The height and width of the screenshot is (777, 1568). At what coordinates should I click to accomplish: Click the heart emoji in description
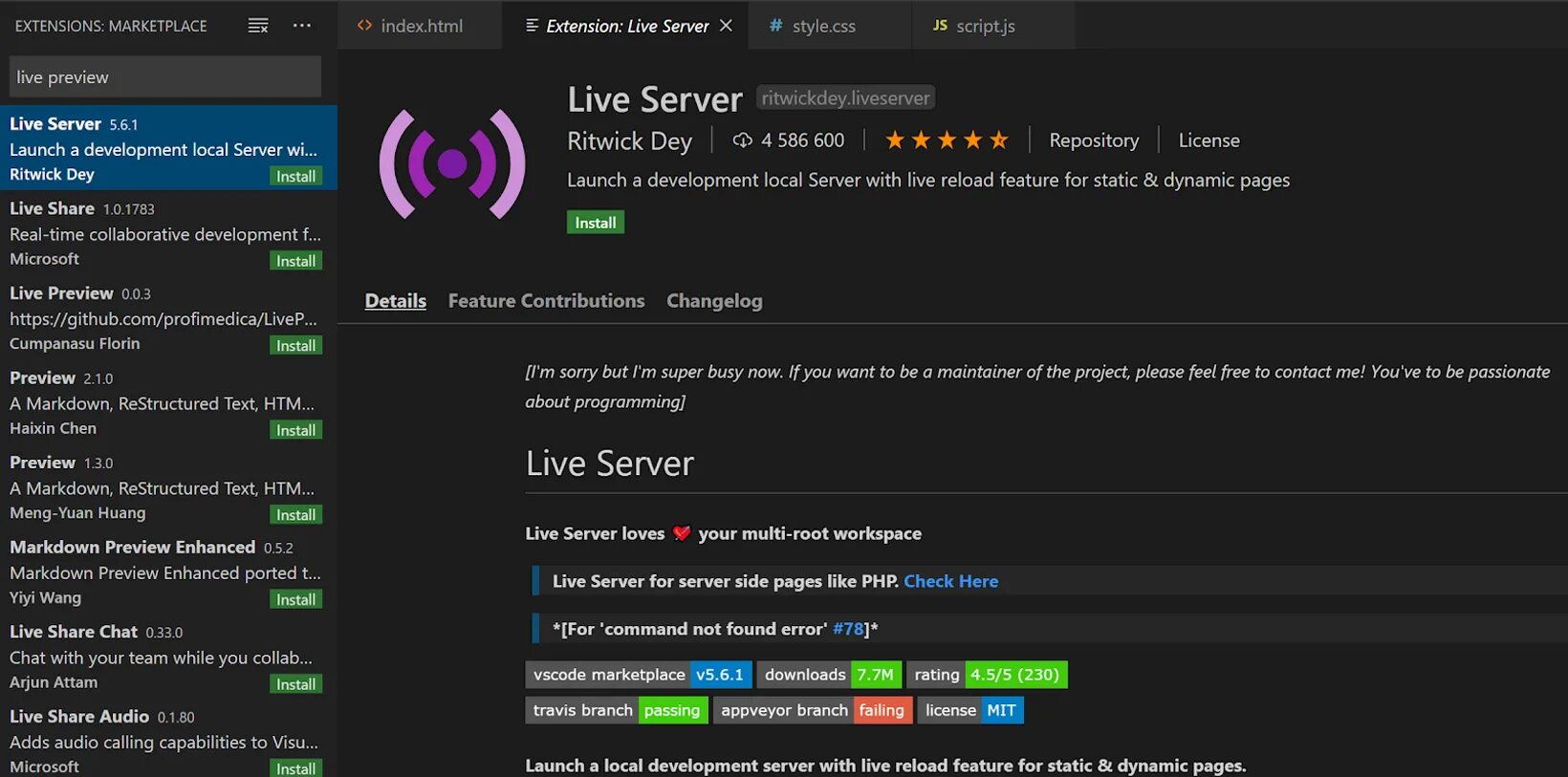[681, 533]
